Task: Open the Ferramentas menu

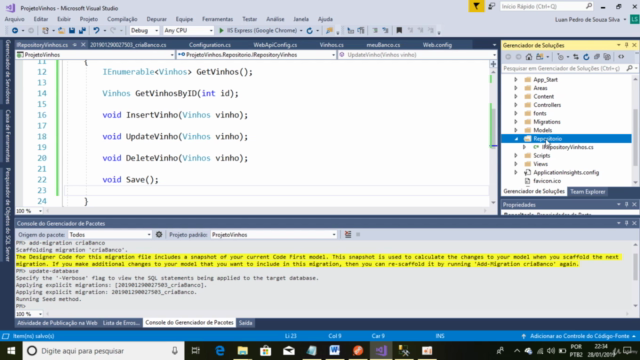Action: (217, 19)
